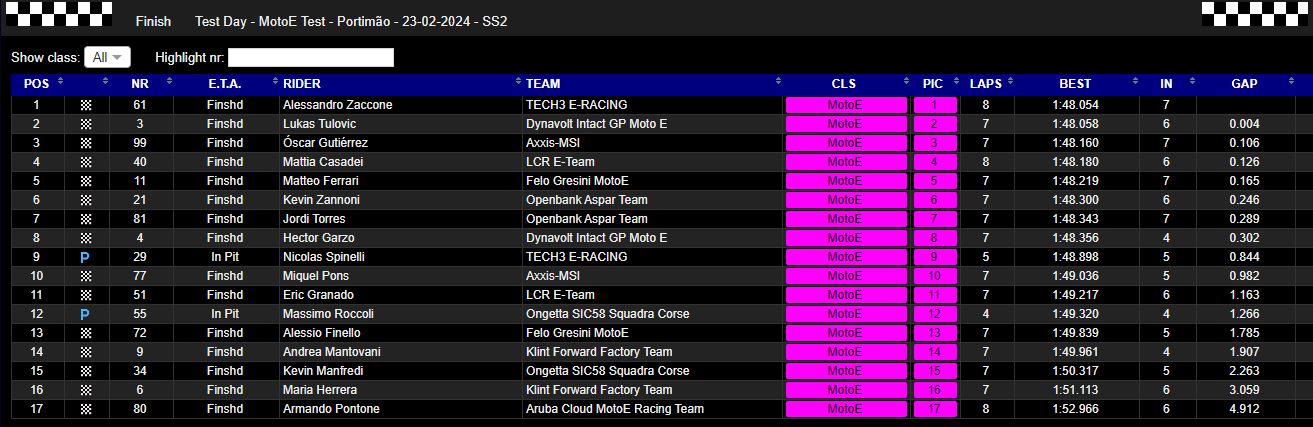Select rider name Óscar Gutiérrez

coord(327,143)
